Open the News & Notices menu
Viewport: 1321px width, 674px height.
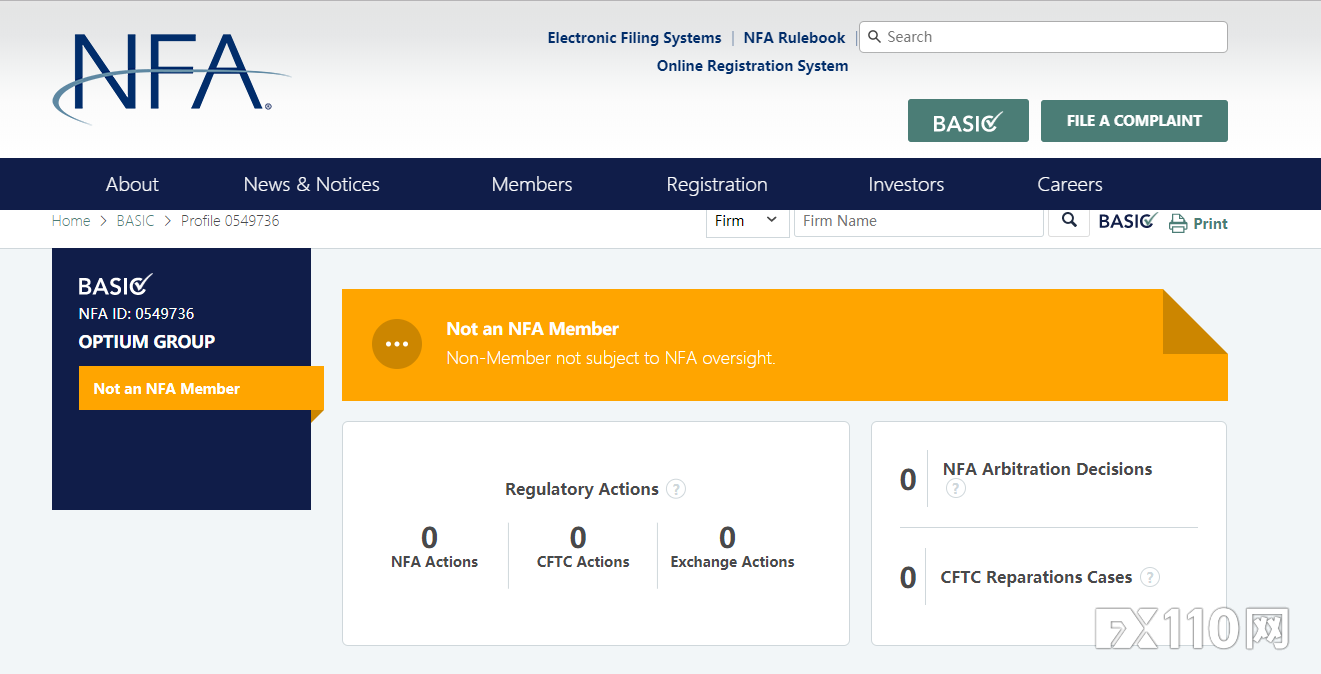[312, 184]
